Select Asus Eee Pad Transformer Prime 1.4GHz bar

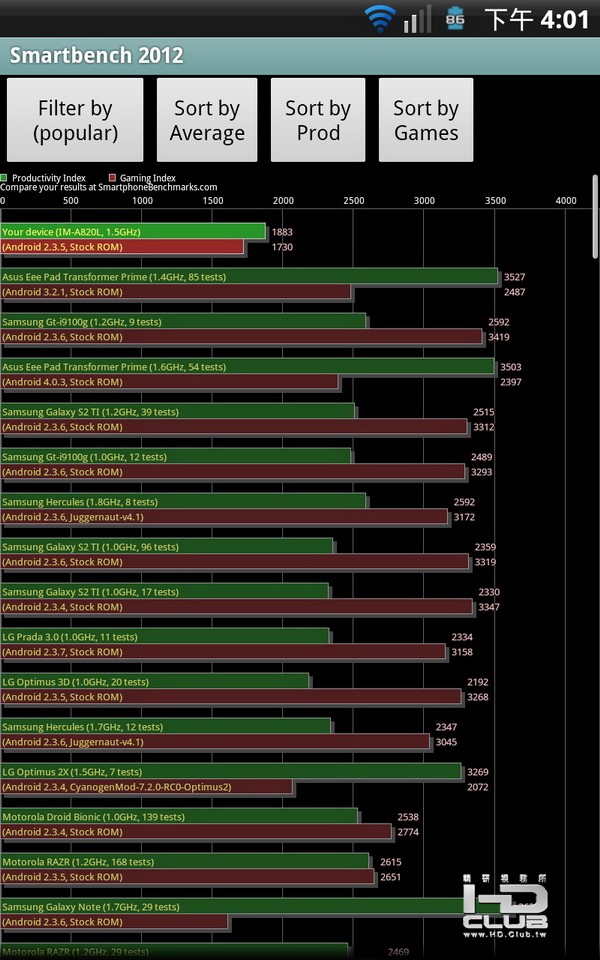tap(249, 277)
